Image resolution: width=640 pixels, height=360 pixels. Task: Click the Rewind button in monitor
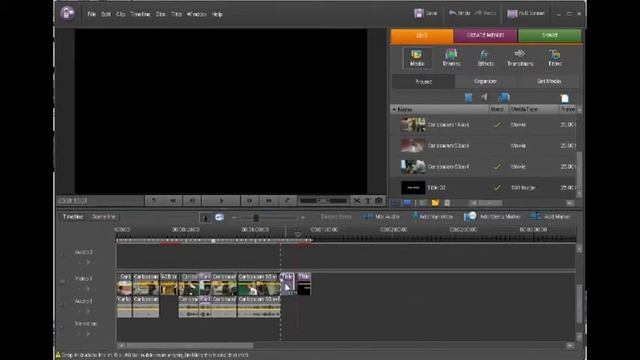coord(173,200)
